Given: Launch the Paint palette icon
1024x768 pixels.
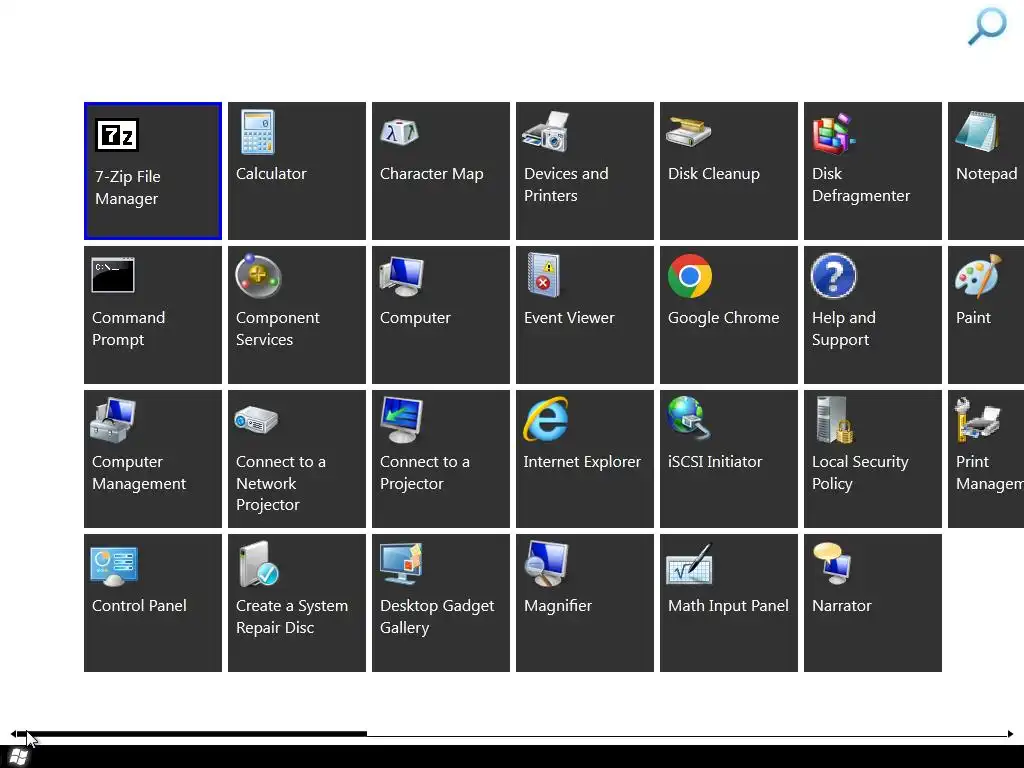Looking at the screenshot, I should click(978, 275).
